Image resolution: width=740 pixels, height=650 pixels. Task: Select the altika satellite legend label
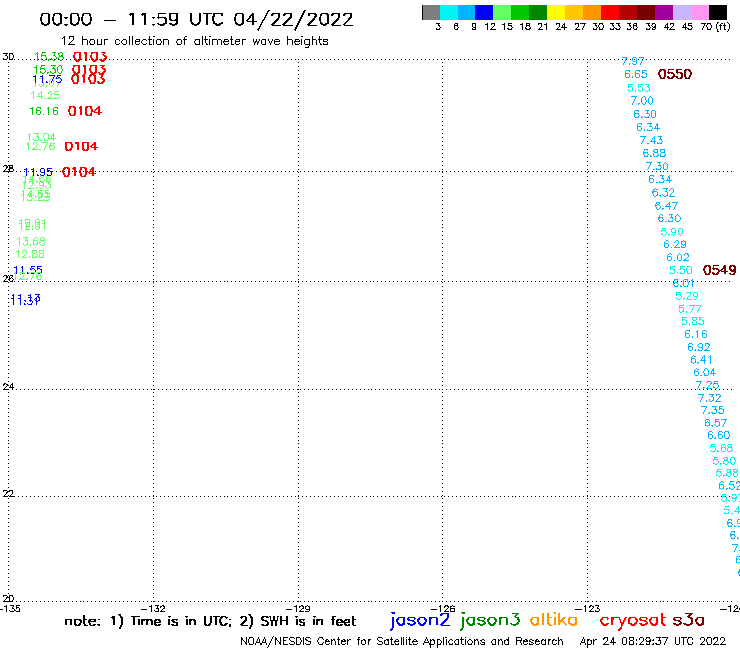point(553,619)
